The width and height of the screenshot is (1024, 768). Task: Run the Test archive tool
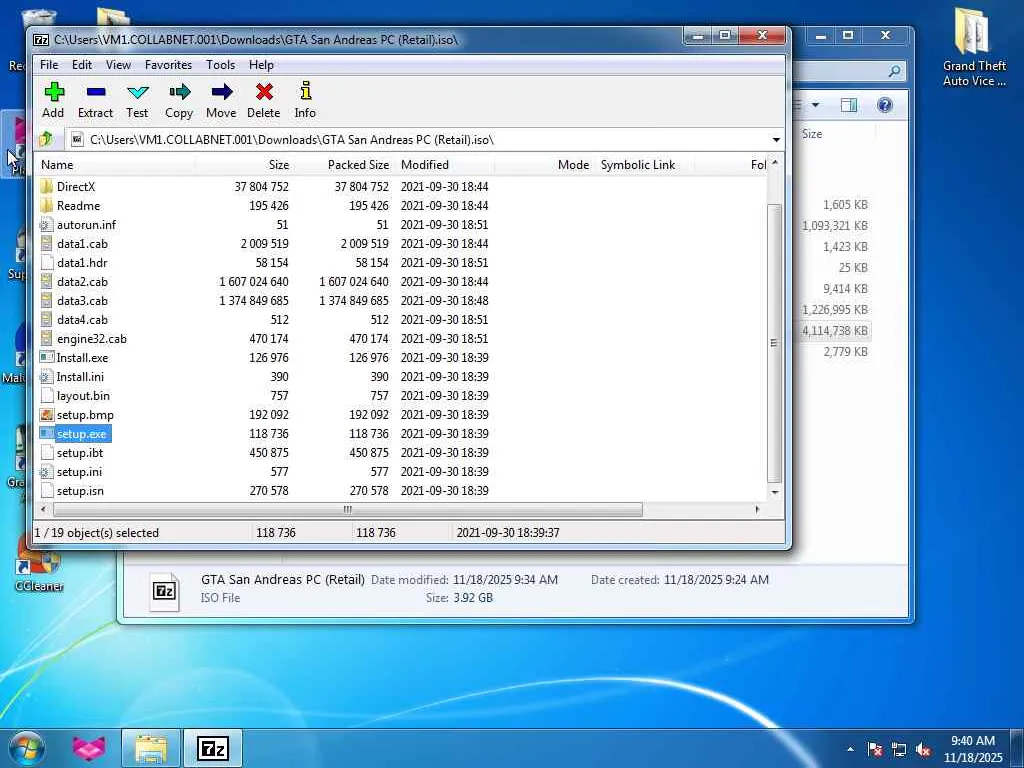pos(137,100)
